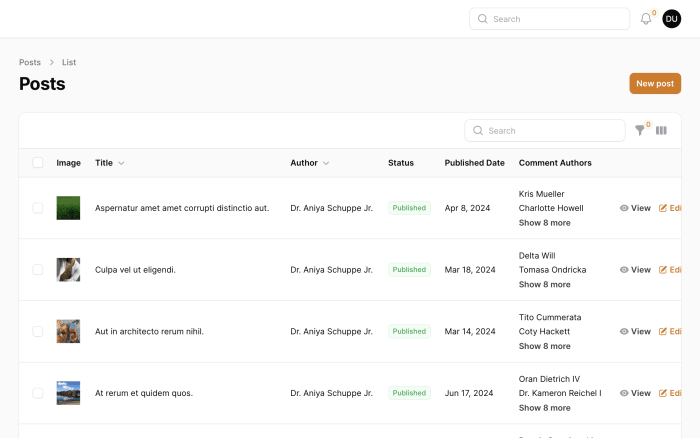
Task: Focus the table Search field
Action: (x=545, y=130)
